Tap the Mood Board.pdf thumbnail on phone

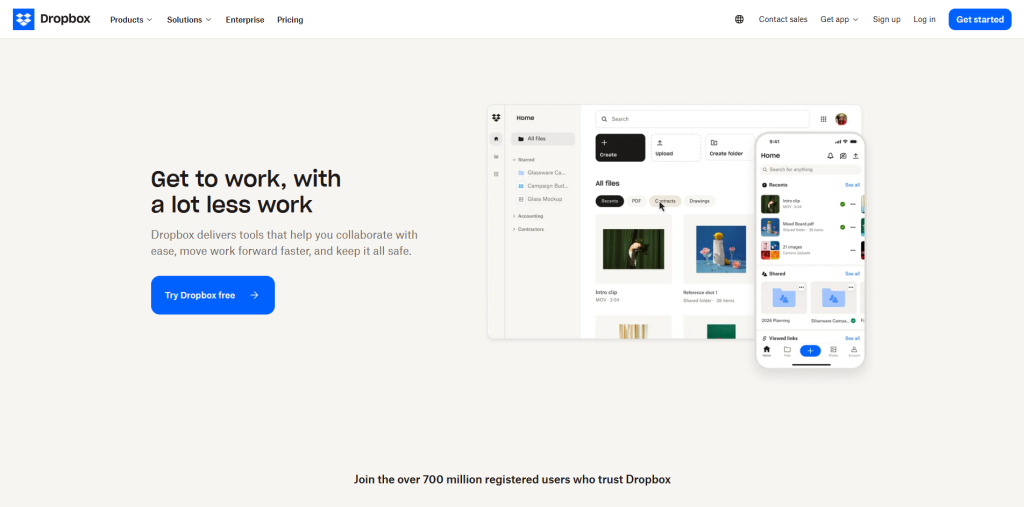coord(770,227)
